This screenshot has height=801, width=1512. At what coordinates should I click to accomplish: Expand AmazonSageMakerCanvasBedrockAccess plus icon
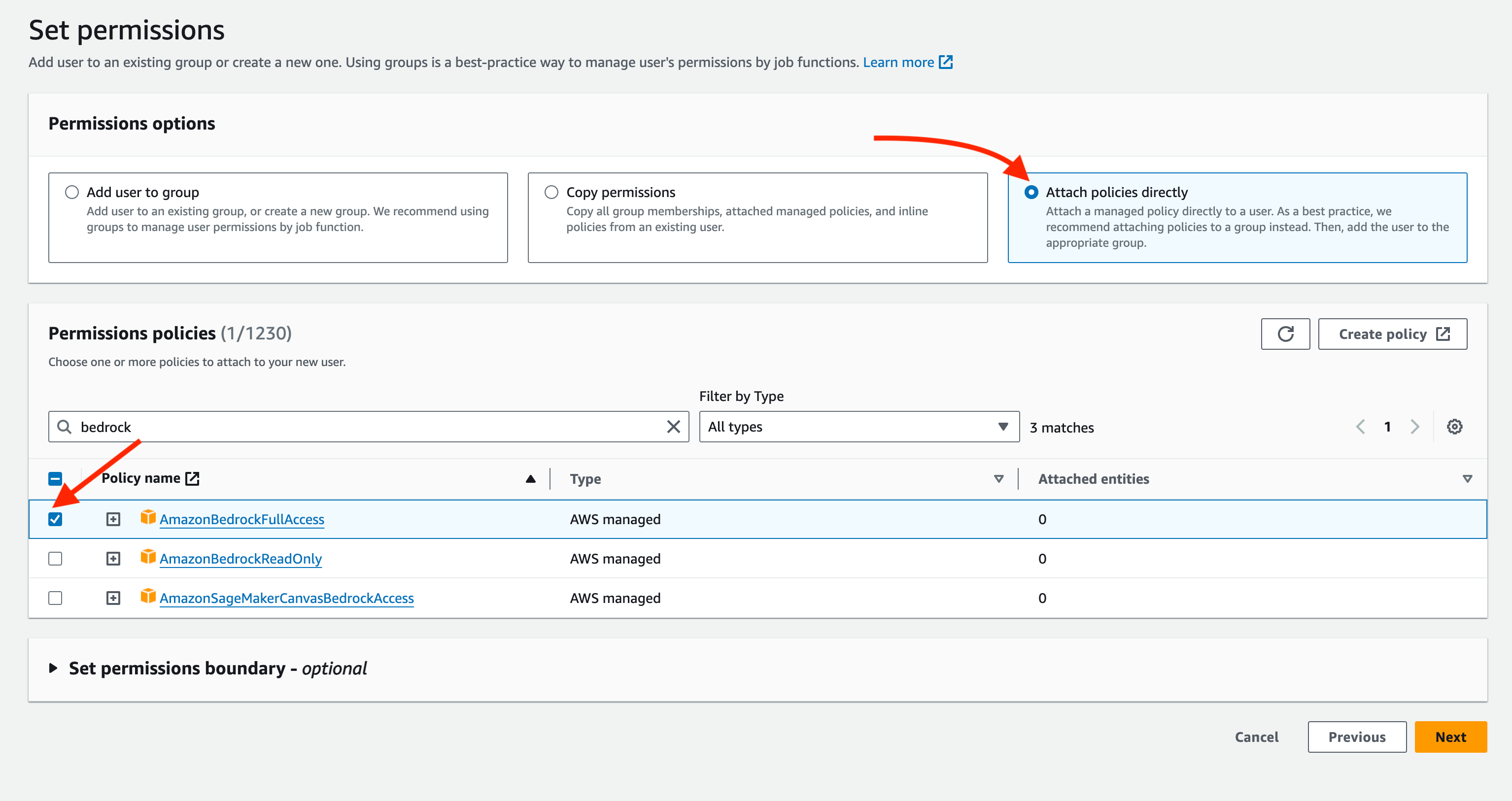pos(113,598)
